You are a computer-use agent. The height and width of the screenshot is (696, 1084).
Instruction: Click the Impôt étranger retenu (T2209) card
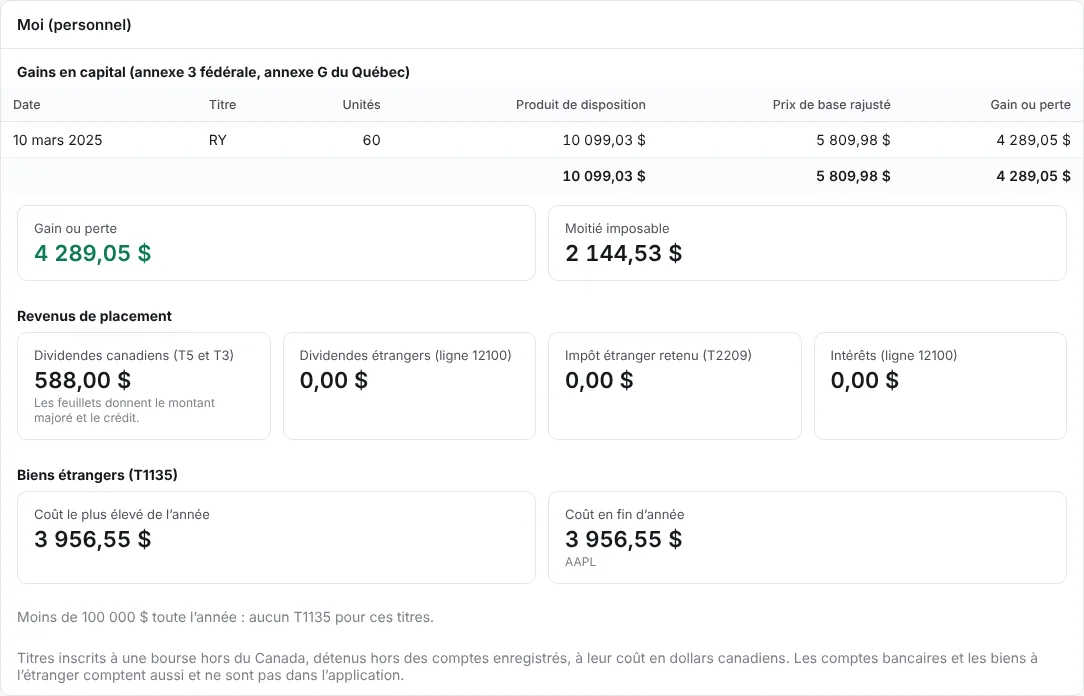click(675, 386)
